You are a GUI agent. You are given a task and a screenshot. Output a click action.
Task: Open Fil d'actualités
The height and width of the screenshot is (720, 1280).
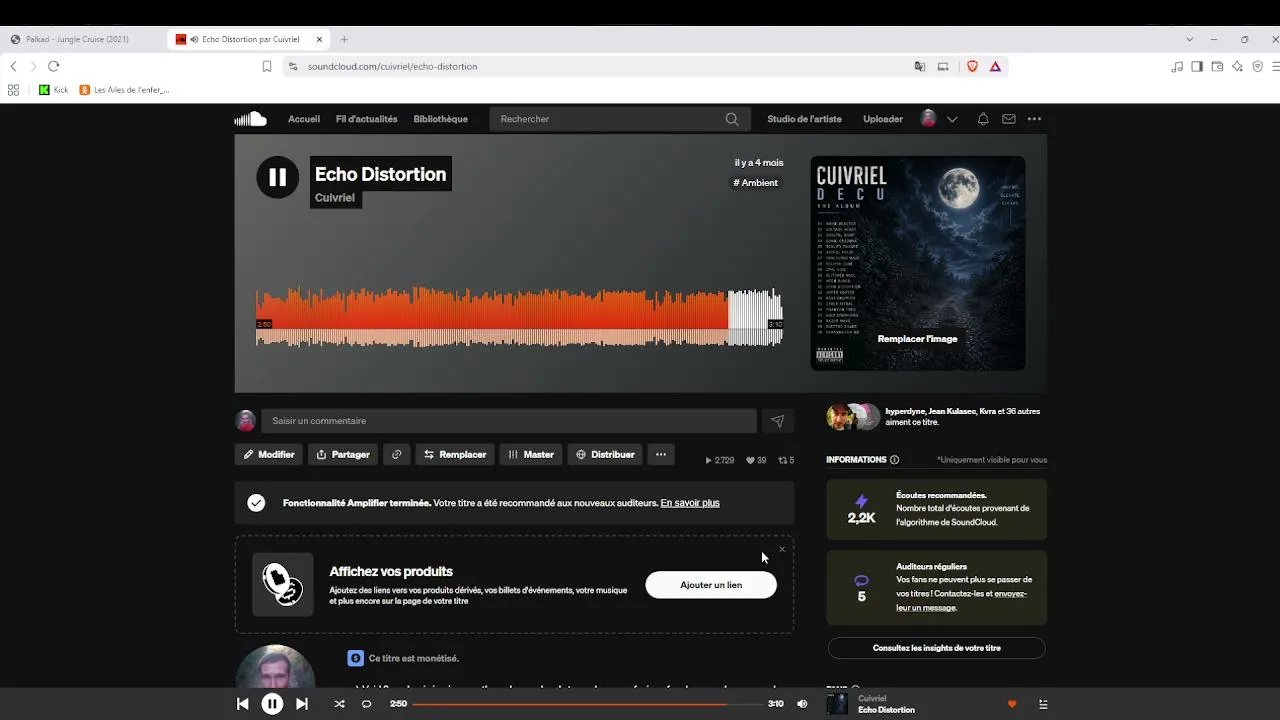pos(366,119)
